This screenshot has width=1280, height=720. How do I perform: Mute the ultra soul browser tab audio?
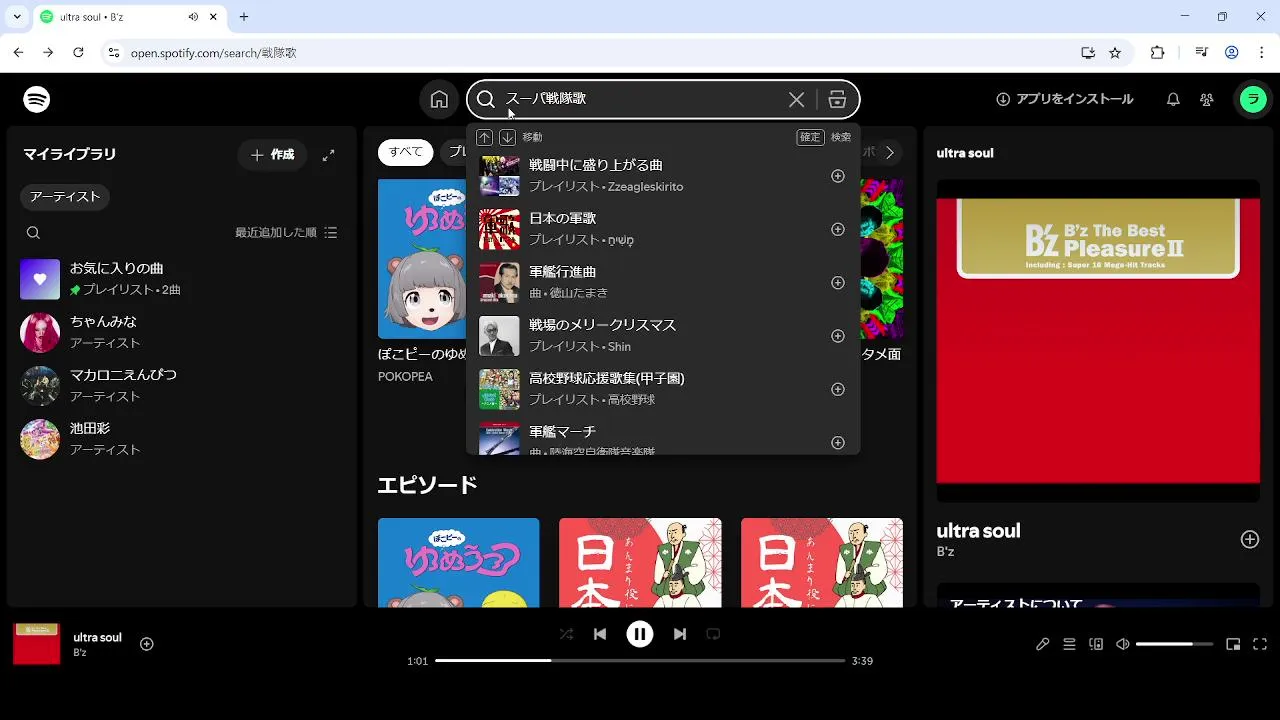click(193, 17)
